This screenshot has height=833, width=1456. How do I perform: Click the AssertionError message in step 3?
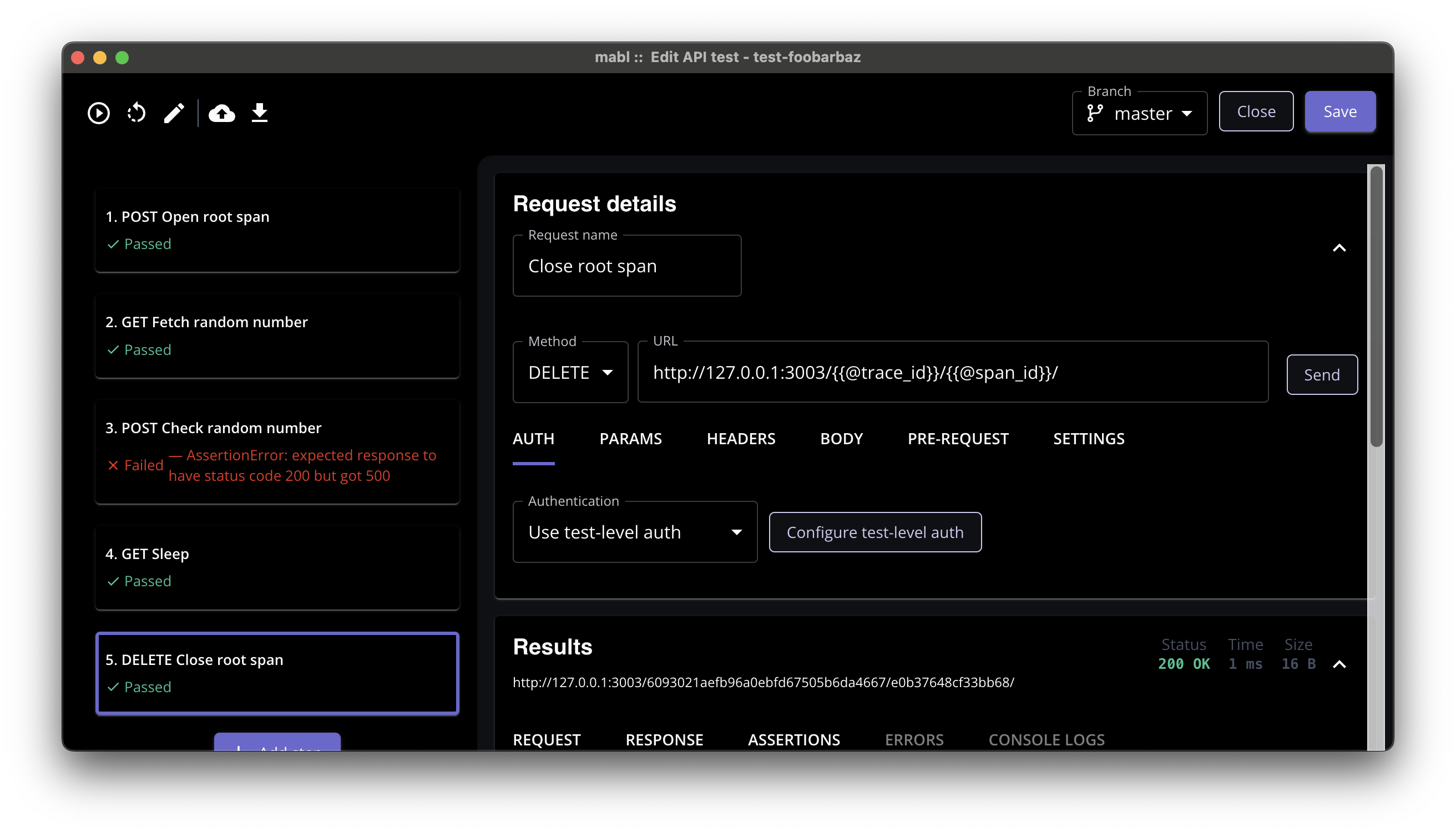point(302,465)
